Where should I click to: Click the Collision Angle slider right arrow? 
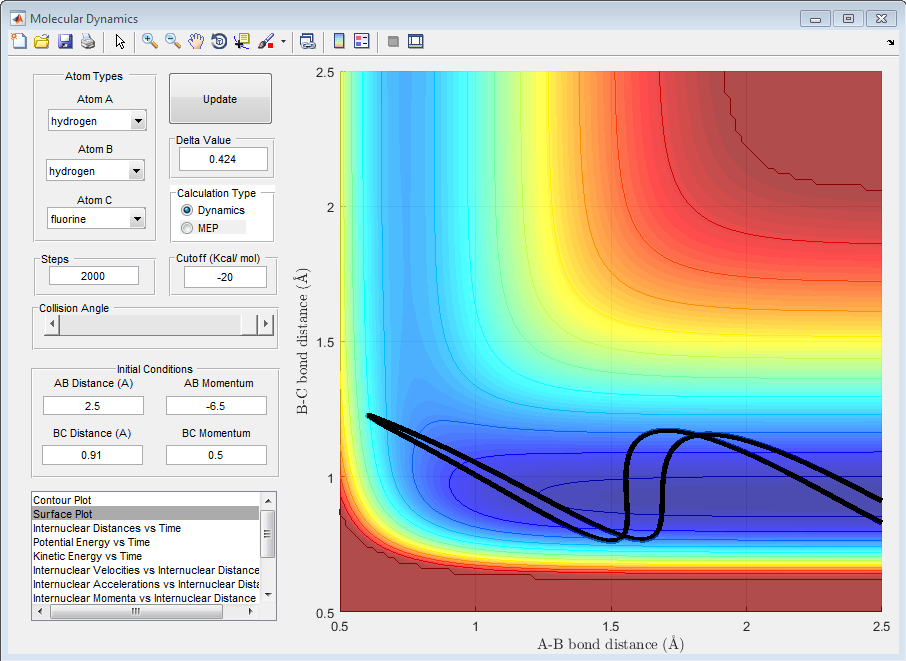click(265, 324)
